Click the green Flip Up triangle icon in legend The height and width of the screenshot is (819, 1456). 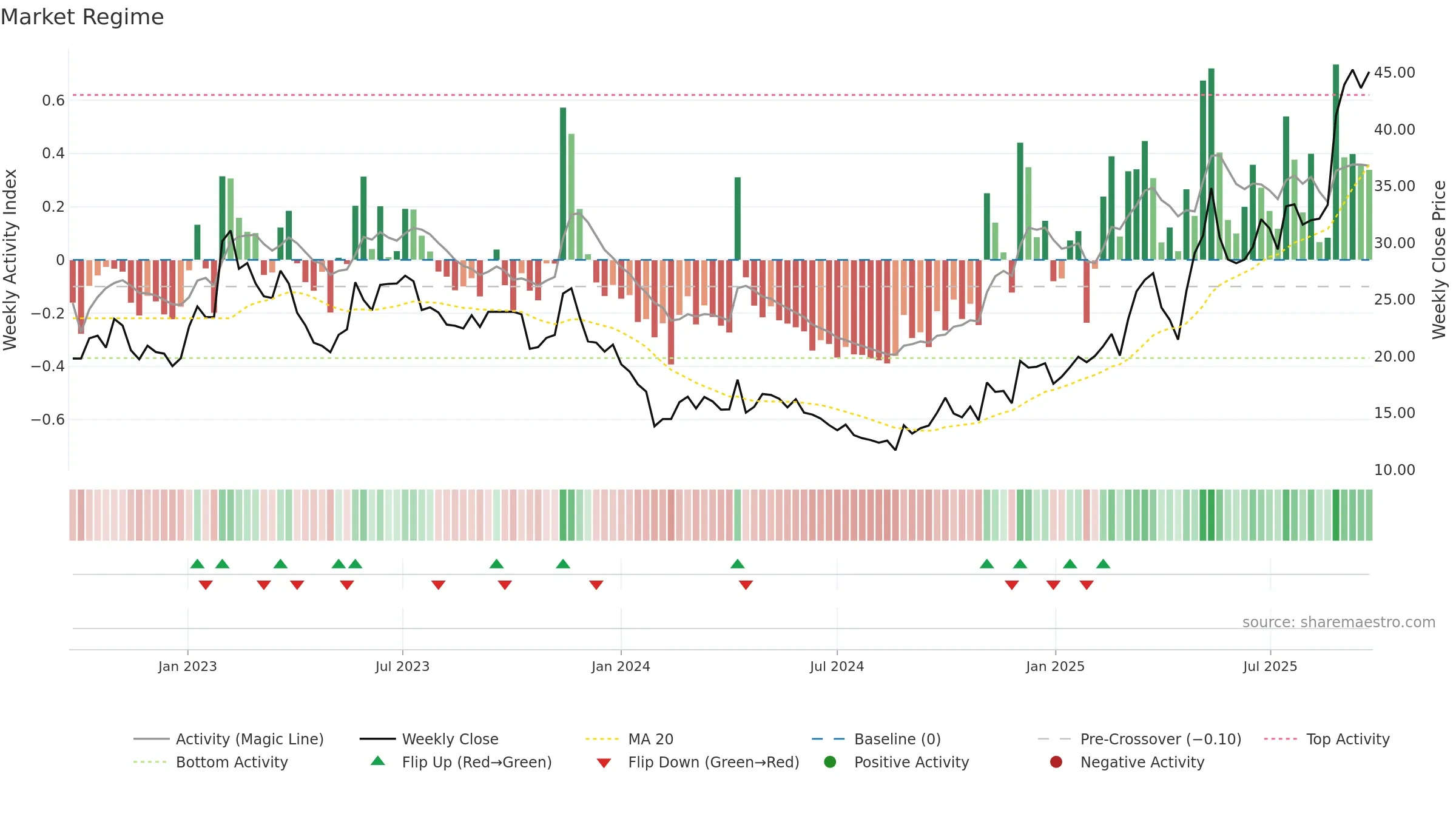[x=378, y=761]
